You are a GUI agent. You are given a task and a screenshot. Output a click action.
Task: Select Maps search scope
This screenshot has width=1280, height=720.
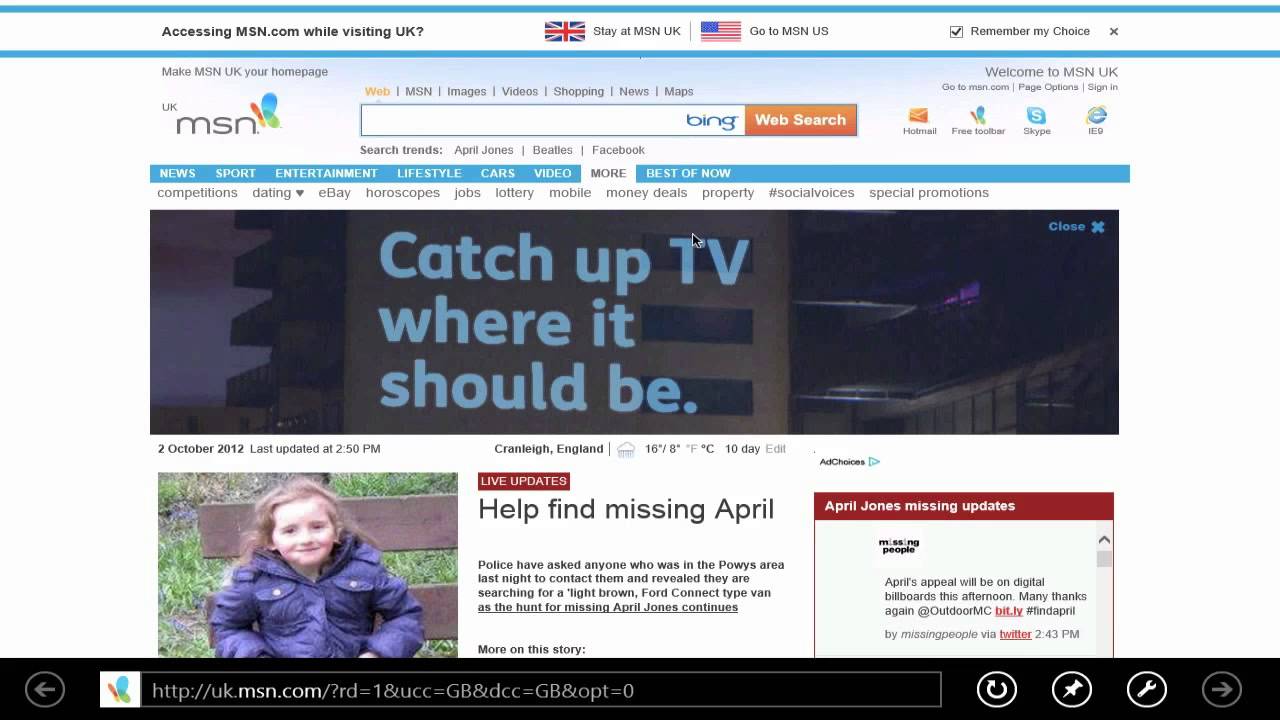tap(678, 91)
